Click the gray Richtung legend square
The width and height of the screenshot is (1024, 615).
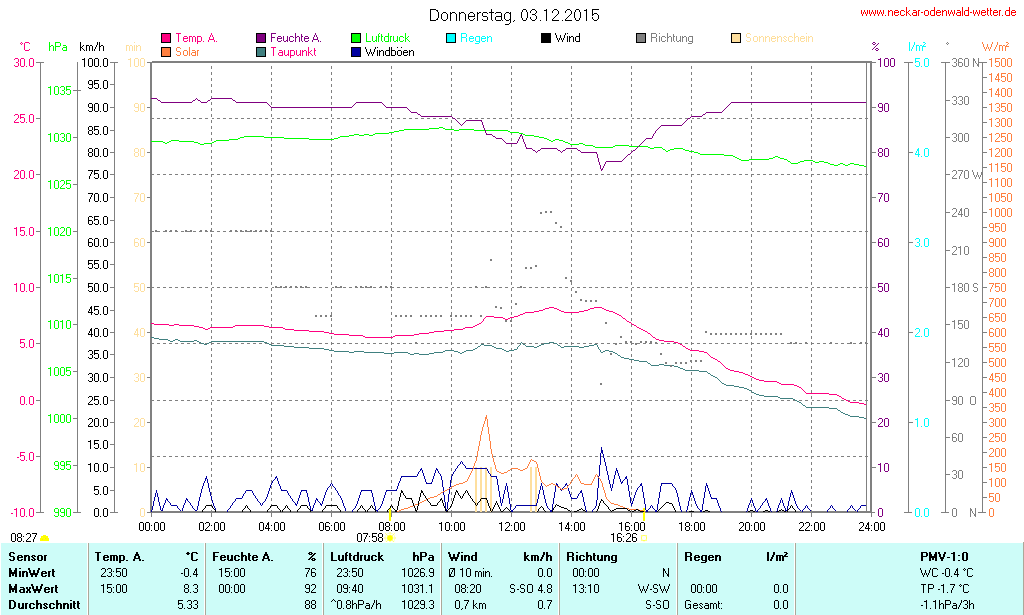(641, 39)
